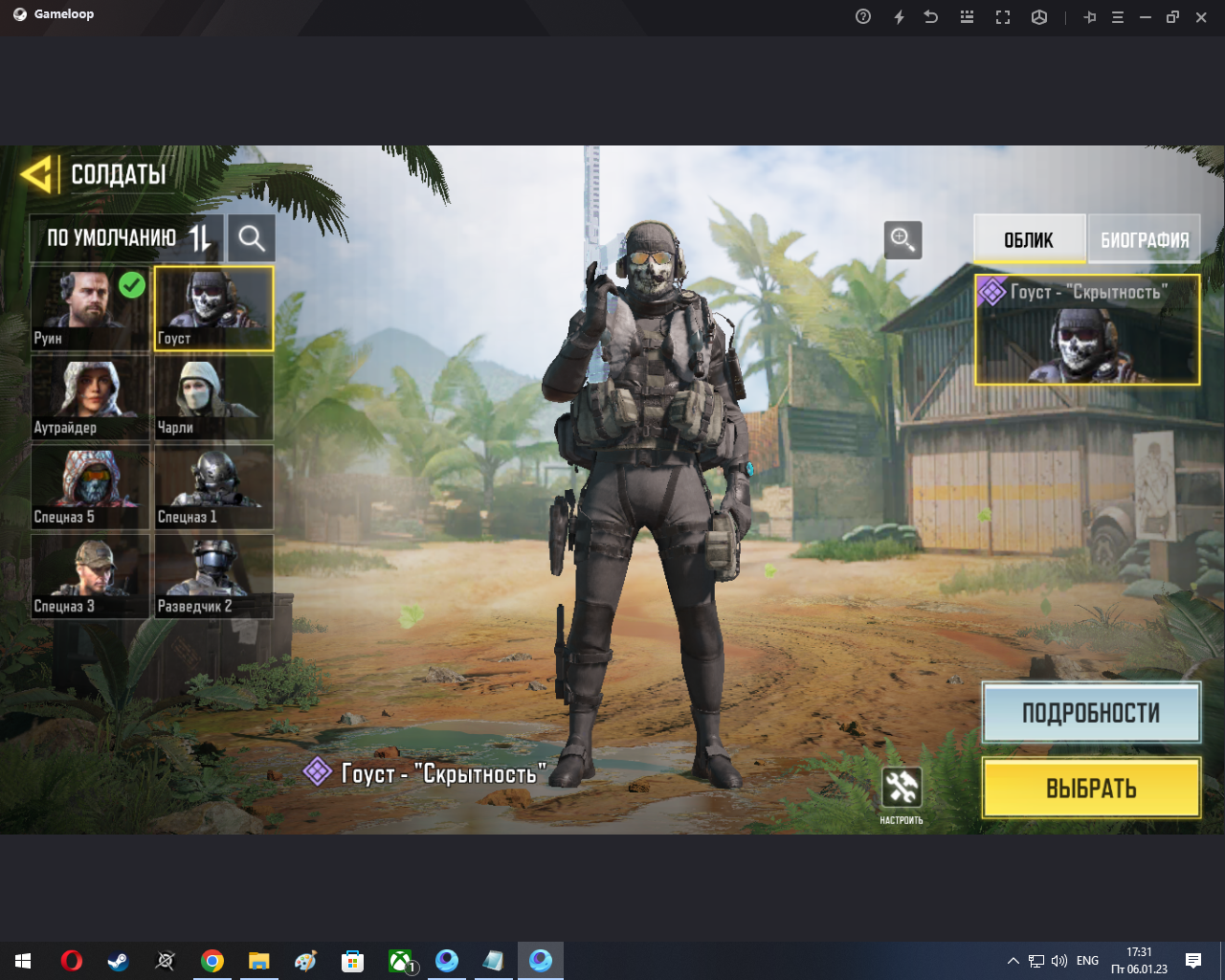
Task: Go back using the yellow arrow
Action: click(36, 174)
